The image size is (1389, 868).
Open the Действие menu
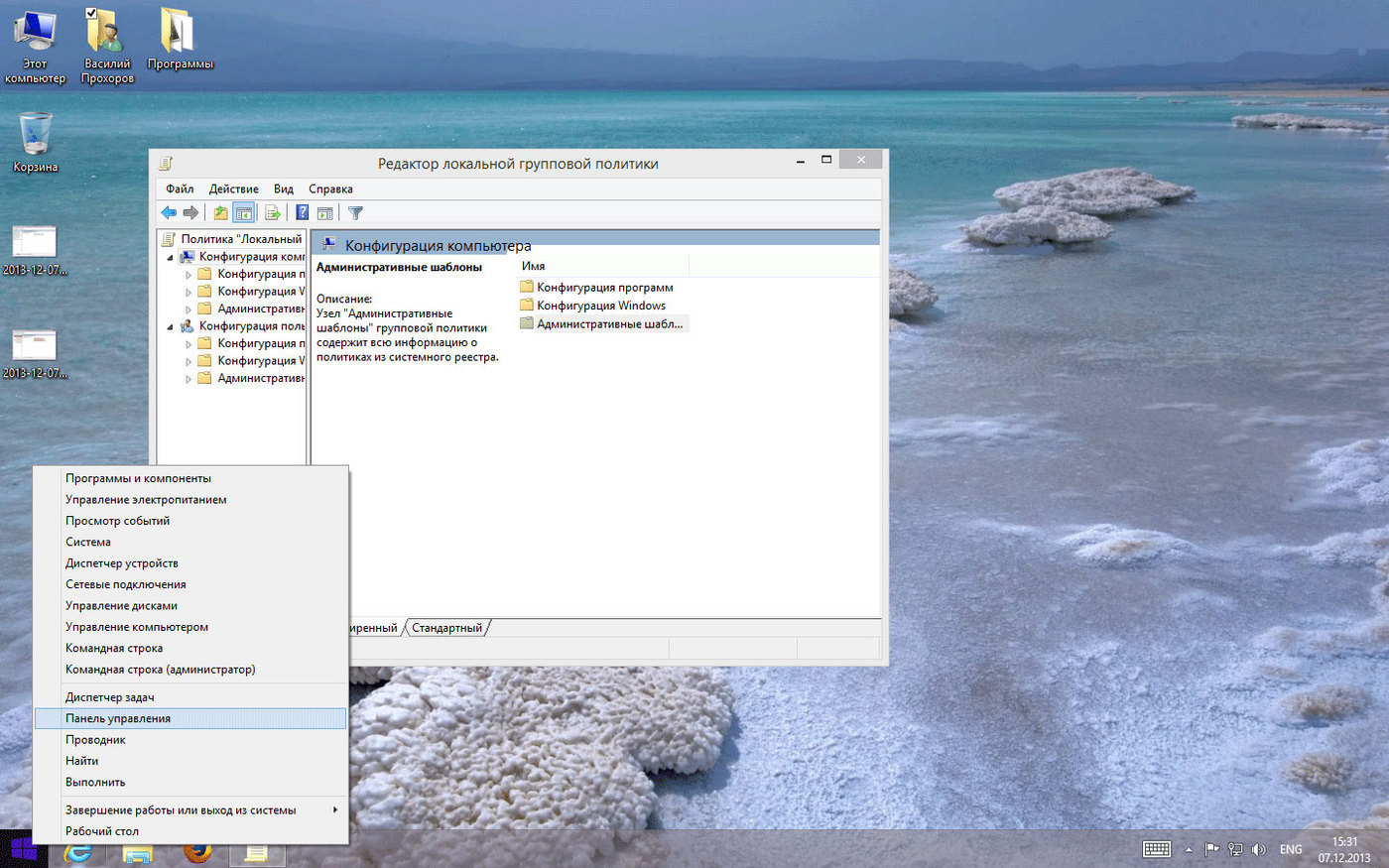pyautogui.click(x=233, y=188)
